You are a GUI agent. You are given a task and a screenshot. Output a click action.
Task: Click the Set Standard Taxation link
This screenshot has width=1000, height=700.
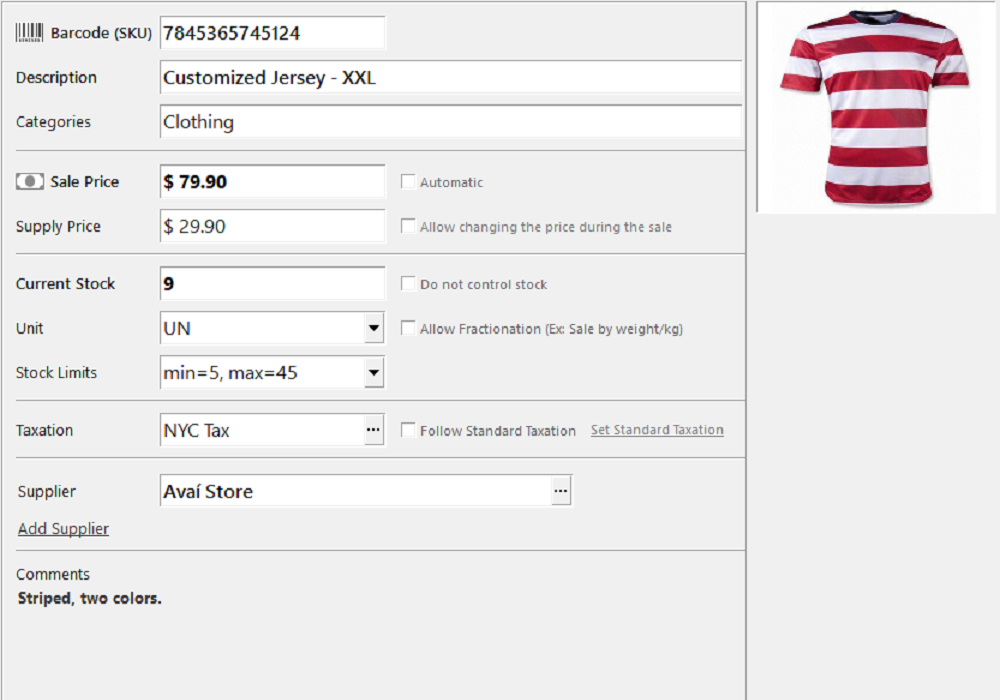(656, 429)
